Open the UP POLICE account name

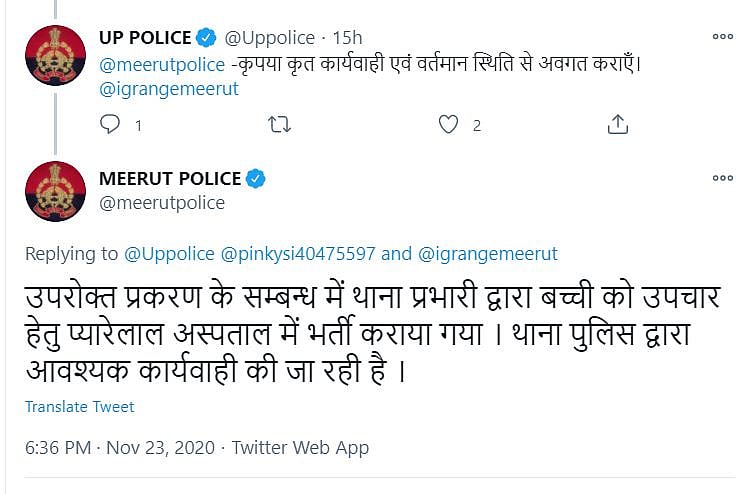point(145,39)
